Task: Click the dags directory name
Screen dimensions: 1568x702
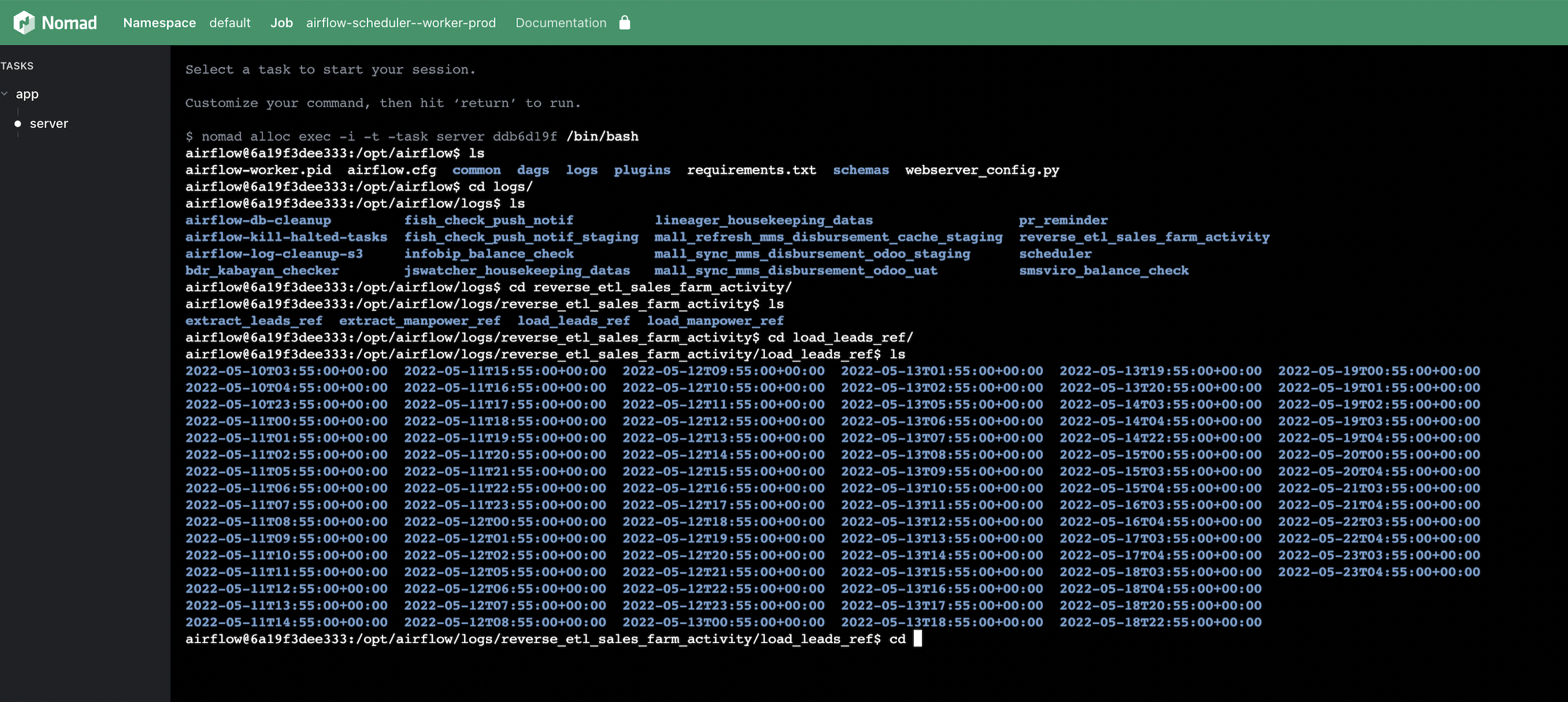Action: [x=532, y=170]
